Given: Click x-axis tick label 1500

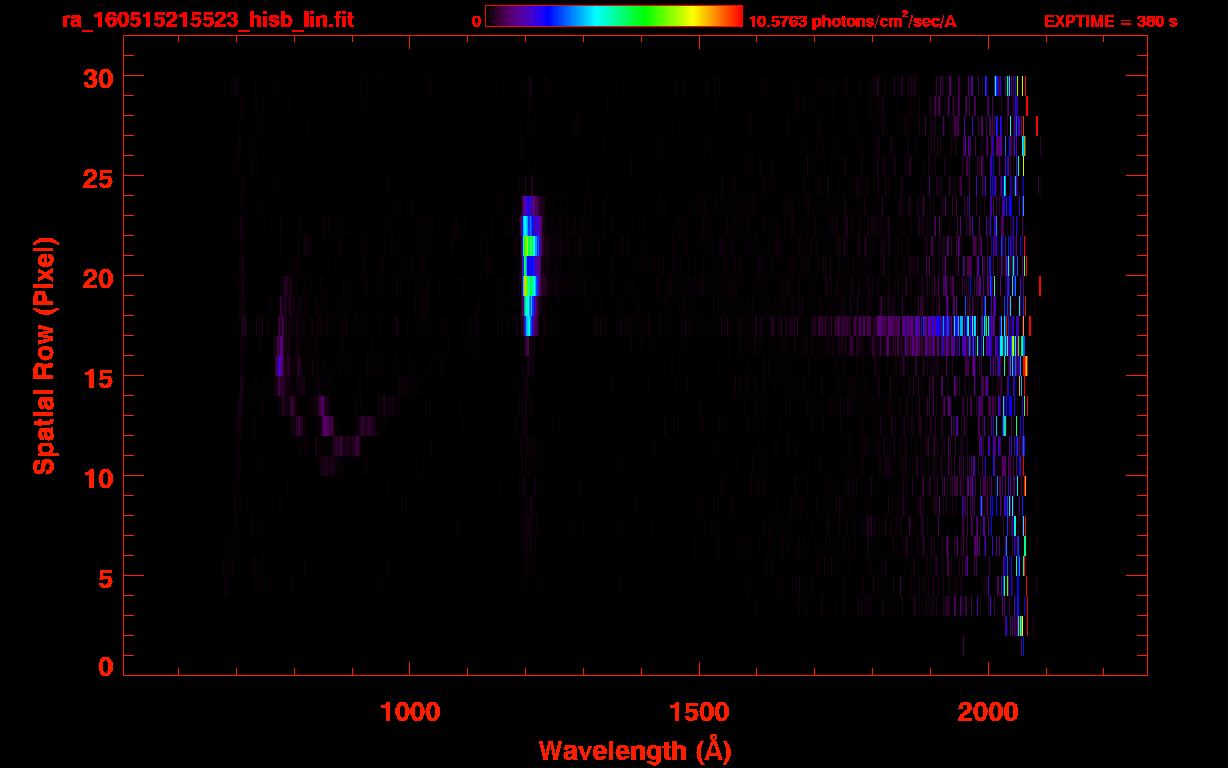Looking at the screenshot, I should coord(699,711).
